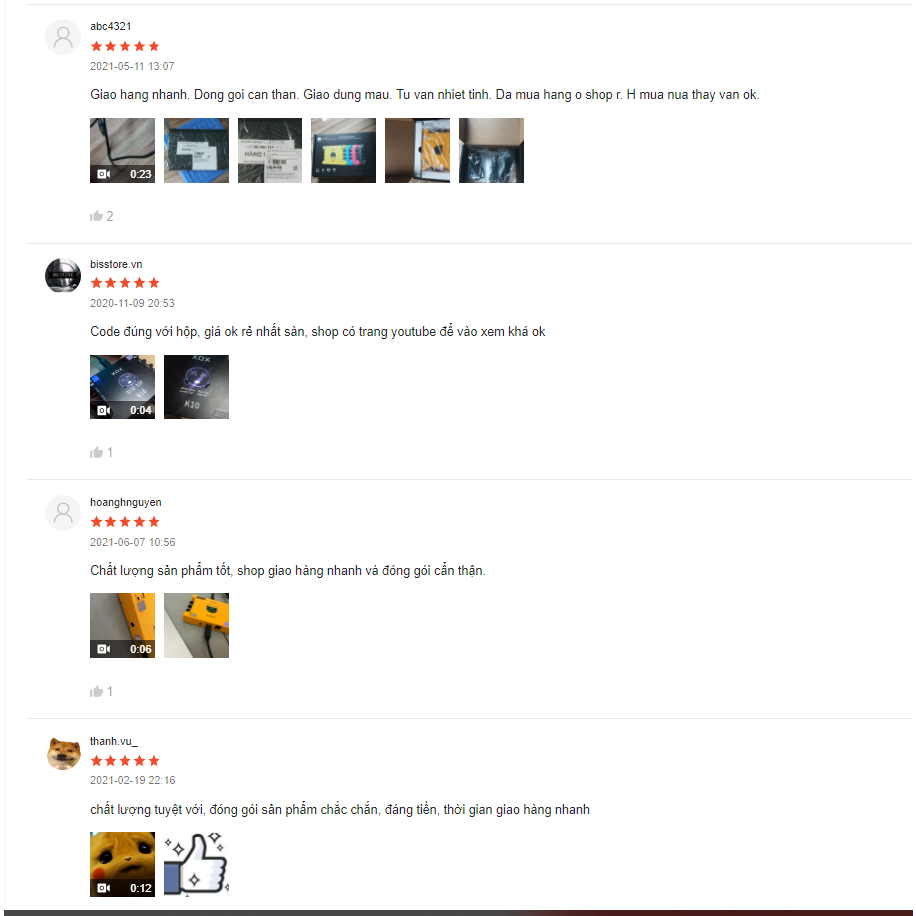The image size is (916, 916).
Task: Open abc4321's default avatar icon
Action: (63, 37)
